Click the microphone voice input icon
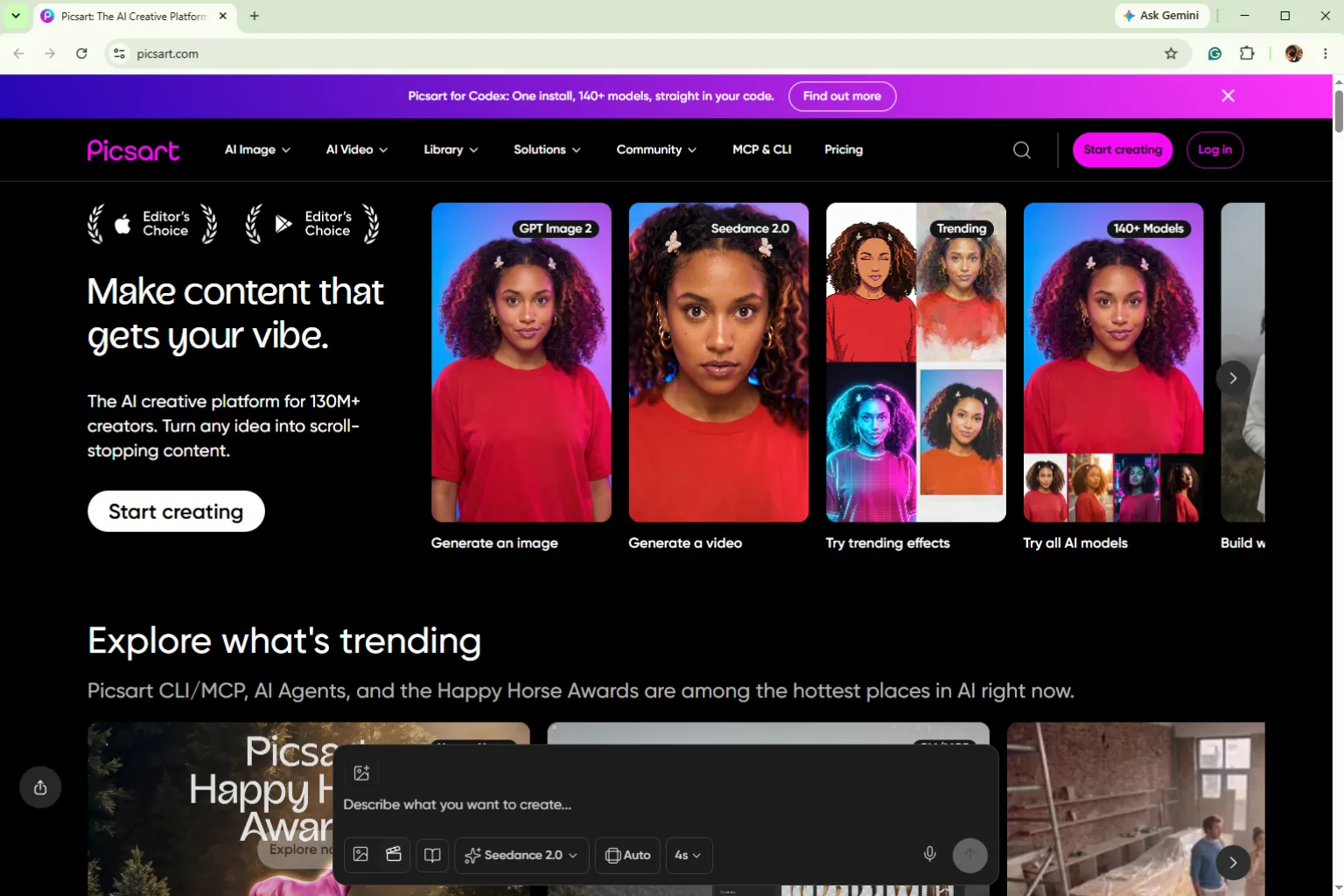 coord(930,855)
